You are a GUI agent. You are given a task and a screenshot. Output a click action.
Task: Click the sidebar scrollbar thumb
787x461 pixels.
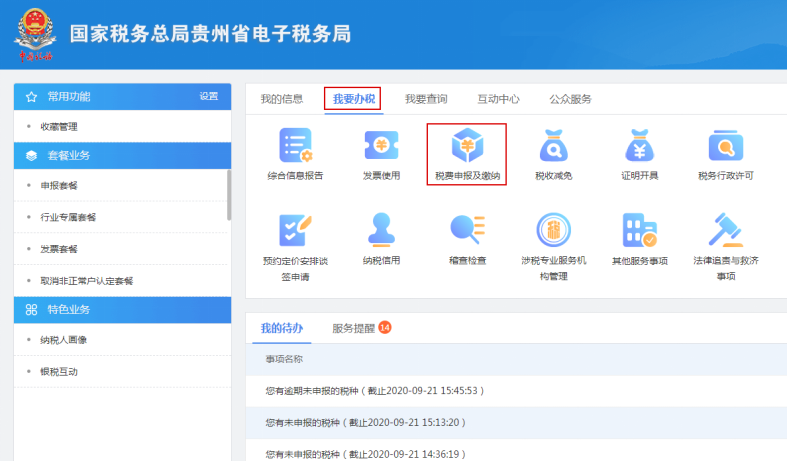pyautogui.click(x=229, y=195)
